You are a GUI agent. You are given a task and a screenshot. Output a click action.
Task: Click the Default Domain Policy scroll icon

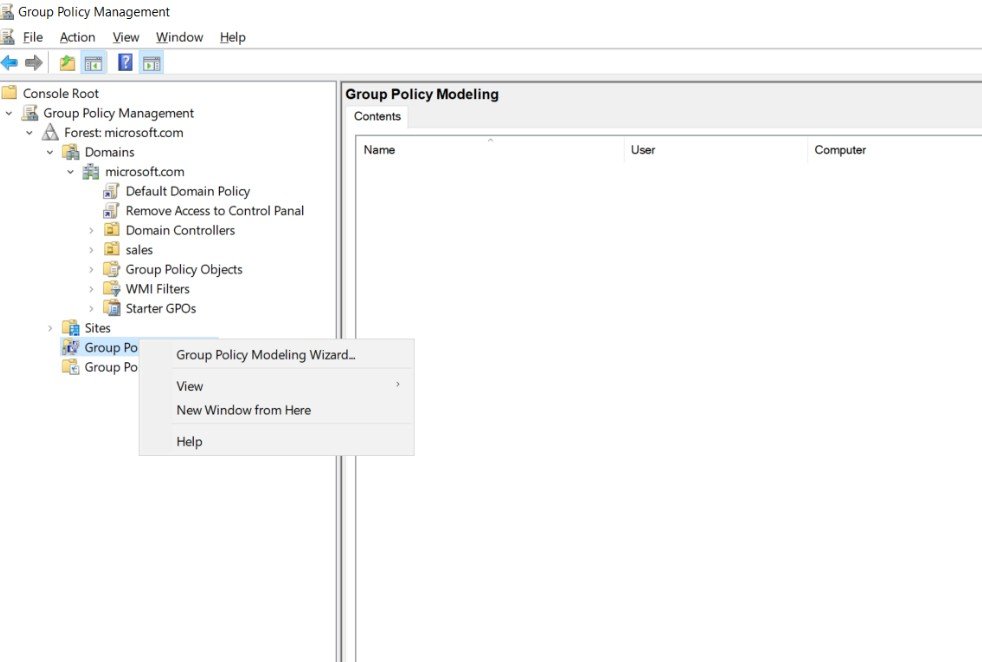(111, 191)
